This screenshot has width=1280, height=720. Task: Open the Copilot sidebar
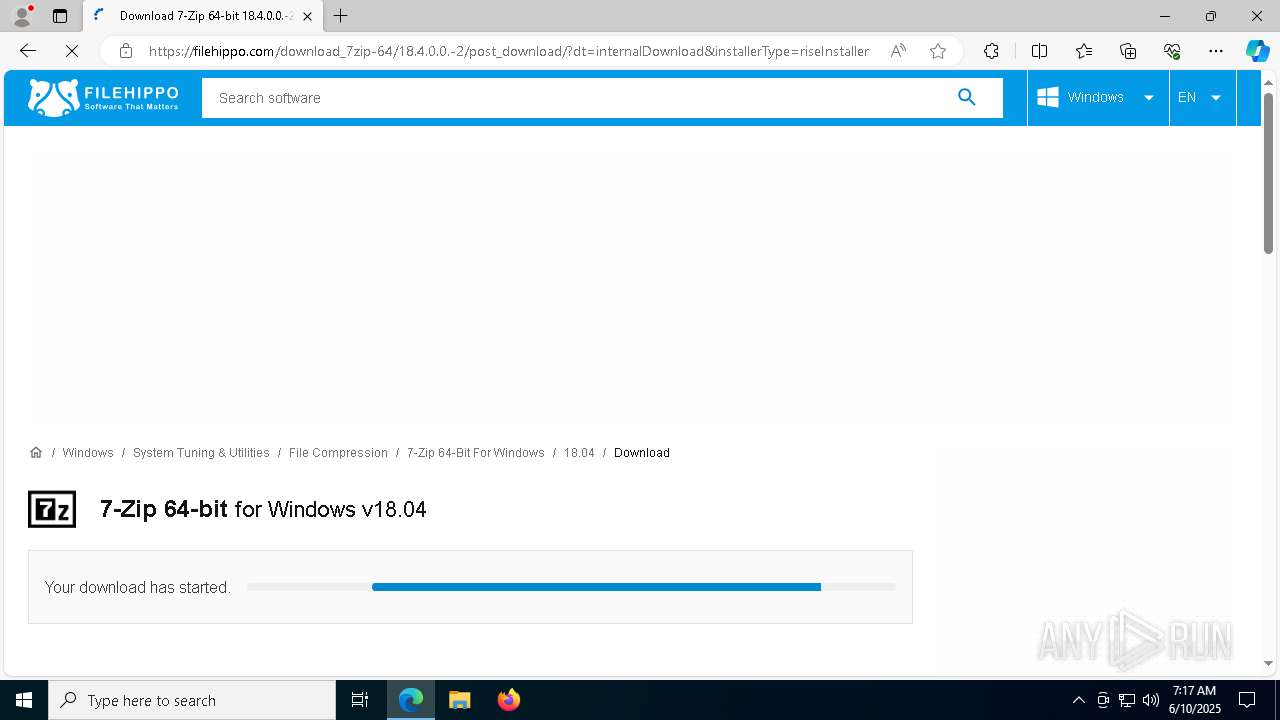pos(1257,51)
